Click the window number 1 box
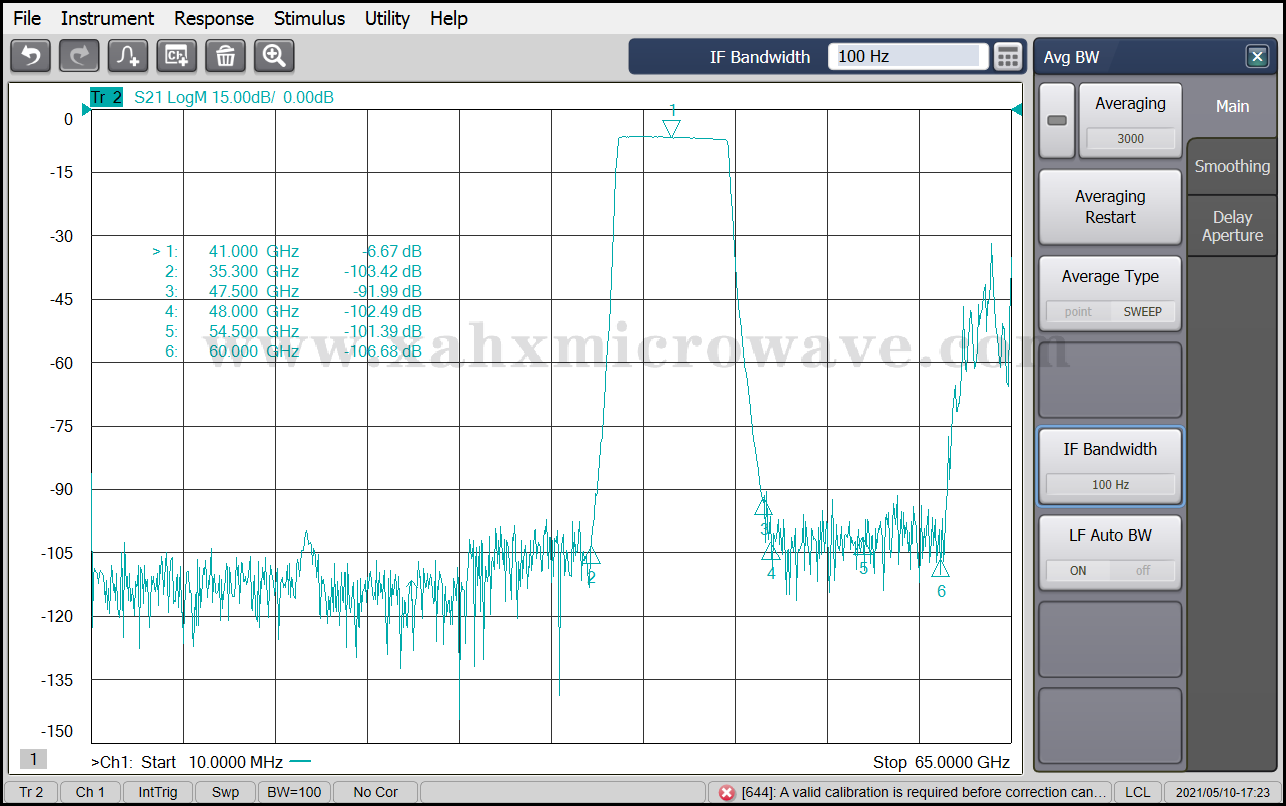This screenshot has height=806, width=1286. point(32,758)
